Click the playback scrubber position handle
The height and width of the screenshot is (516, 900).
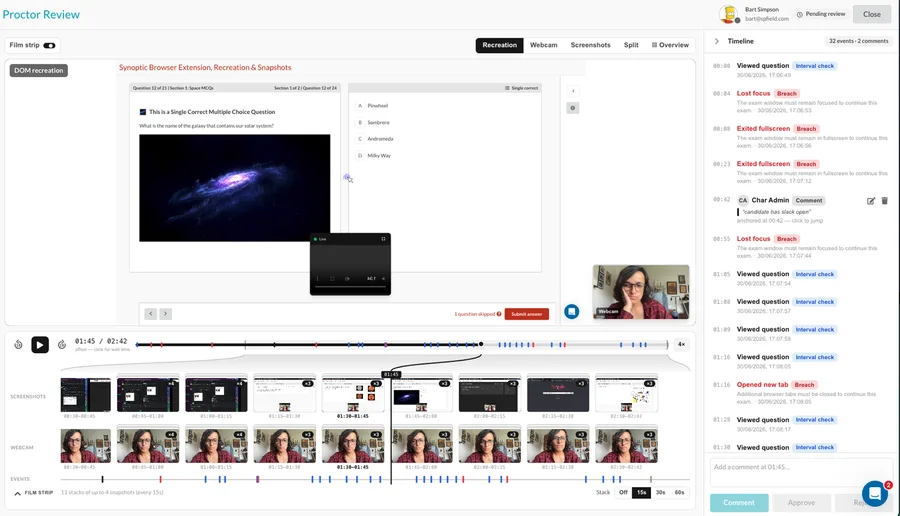481,344
